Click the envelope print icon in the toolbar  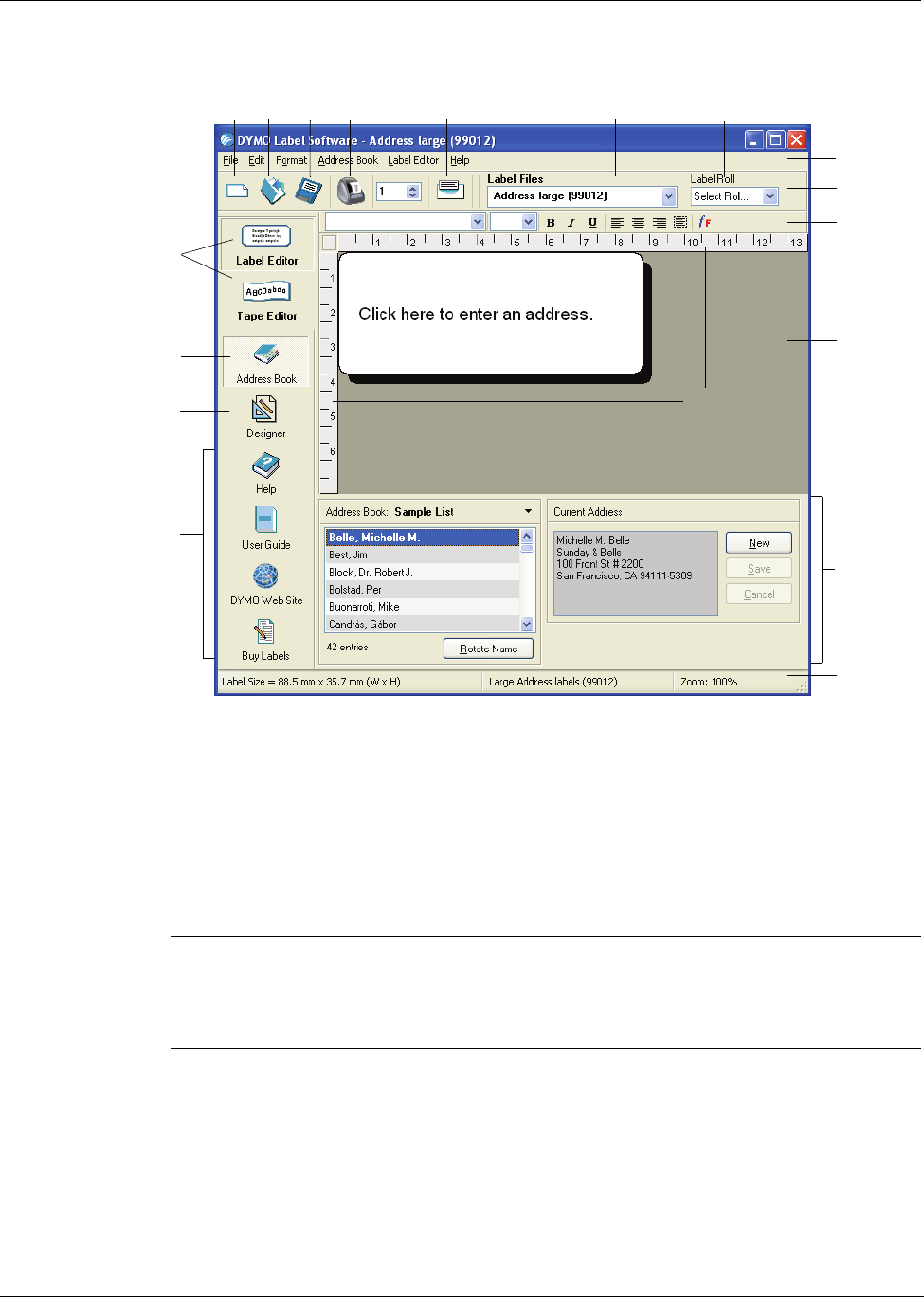point(450,189)
